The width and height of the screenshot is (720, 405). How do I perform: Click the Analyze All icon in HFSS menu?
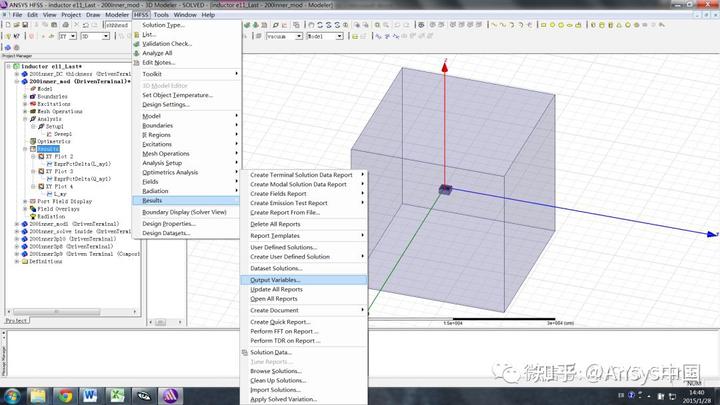pos(136,53)
